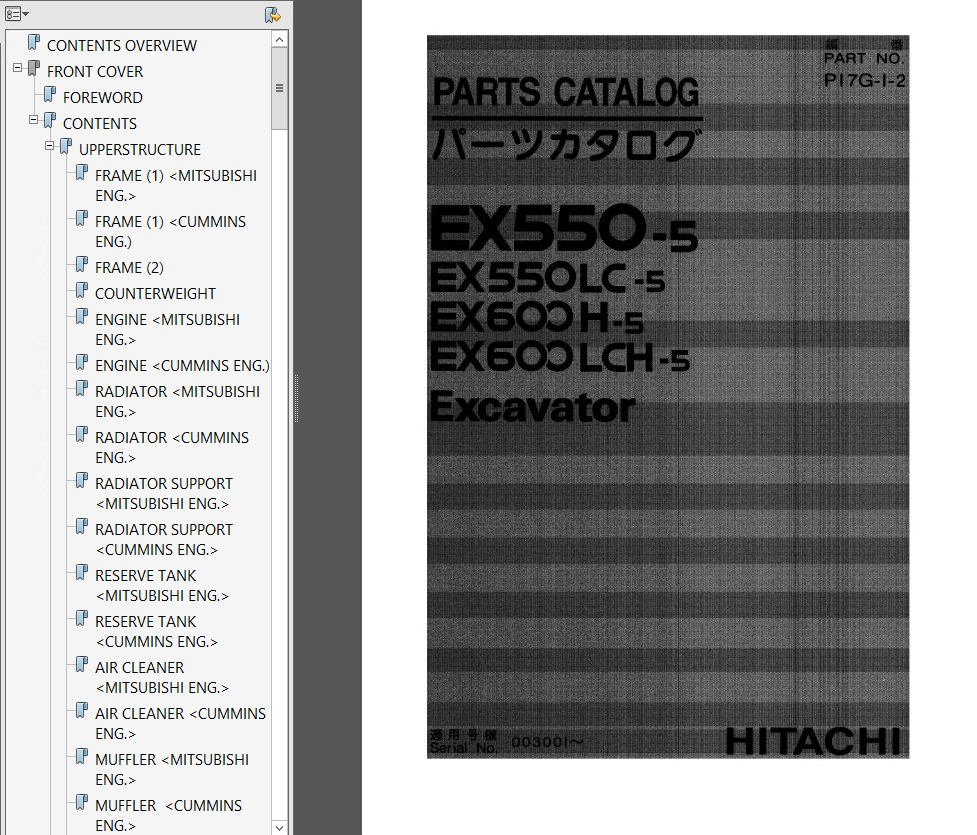
Task: Click the PARTS CATALOG title on cover
Action: coord(566,93)
